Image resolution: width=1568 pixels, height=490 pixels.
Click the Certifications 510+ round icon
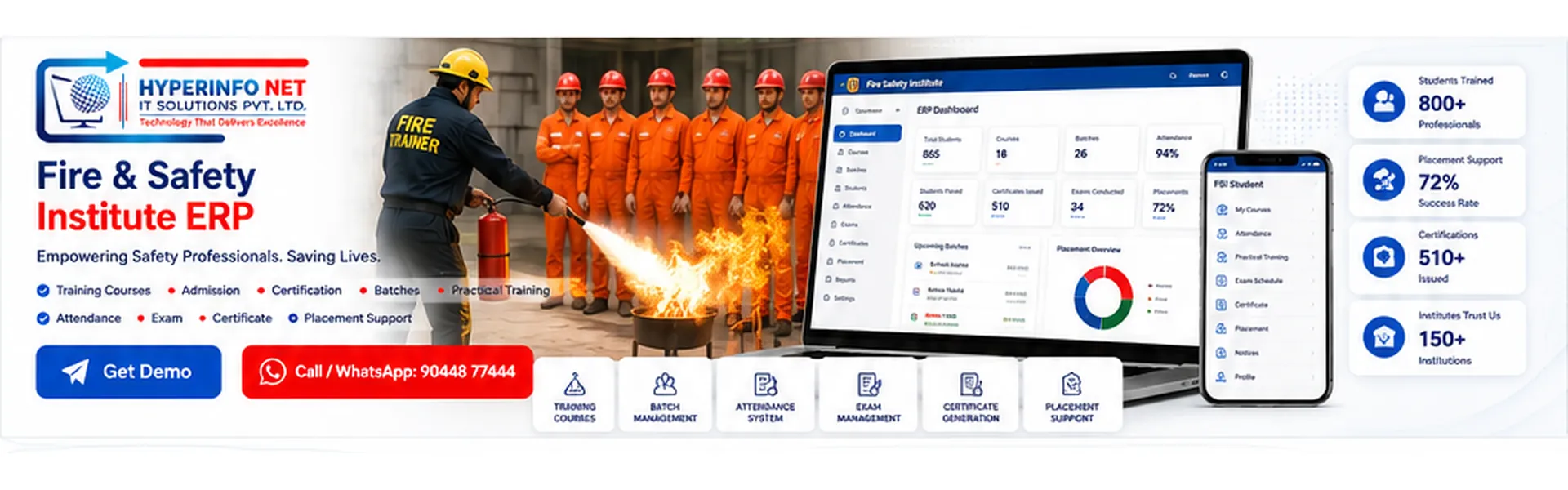[x=1383, y=257]
